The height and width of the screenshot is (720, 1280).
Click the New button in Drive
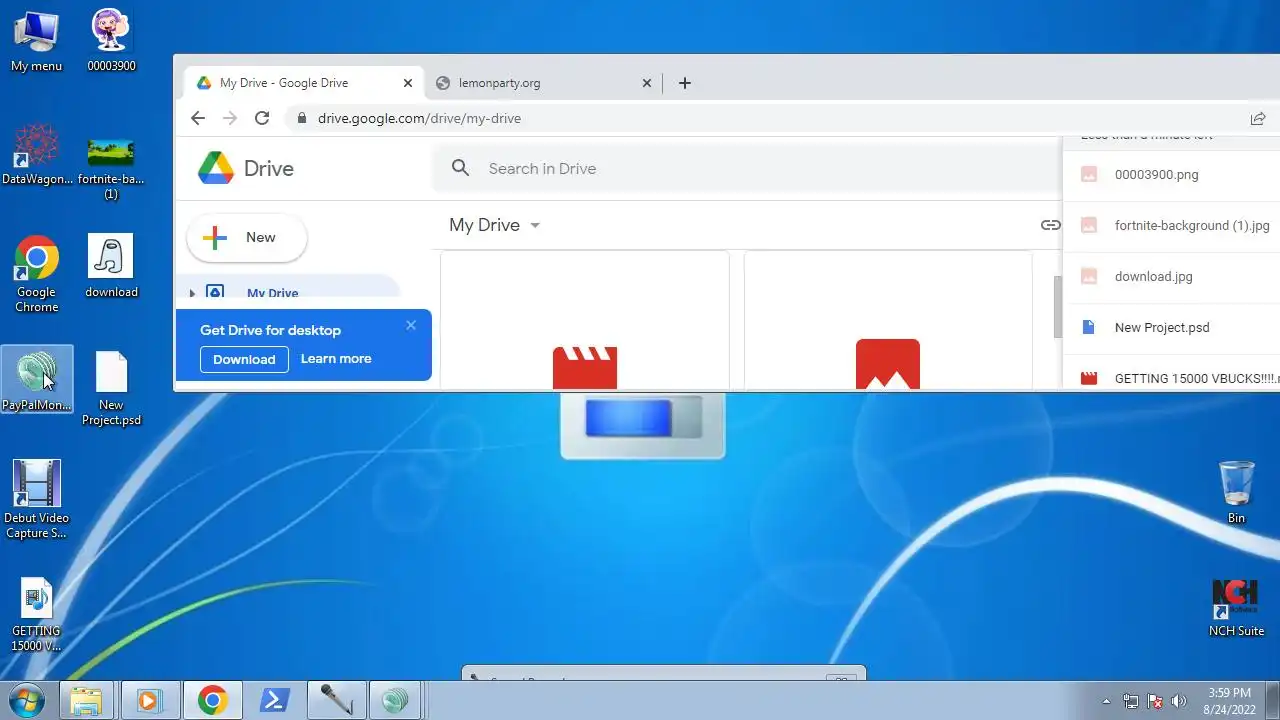point(246,237)
